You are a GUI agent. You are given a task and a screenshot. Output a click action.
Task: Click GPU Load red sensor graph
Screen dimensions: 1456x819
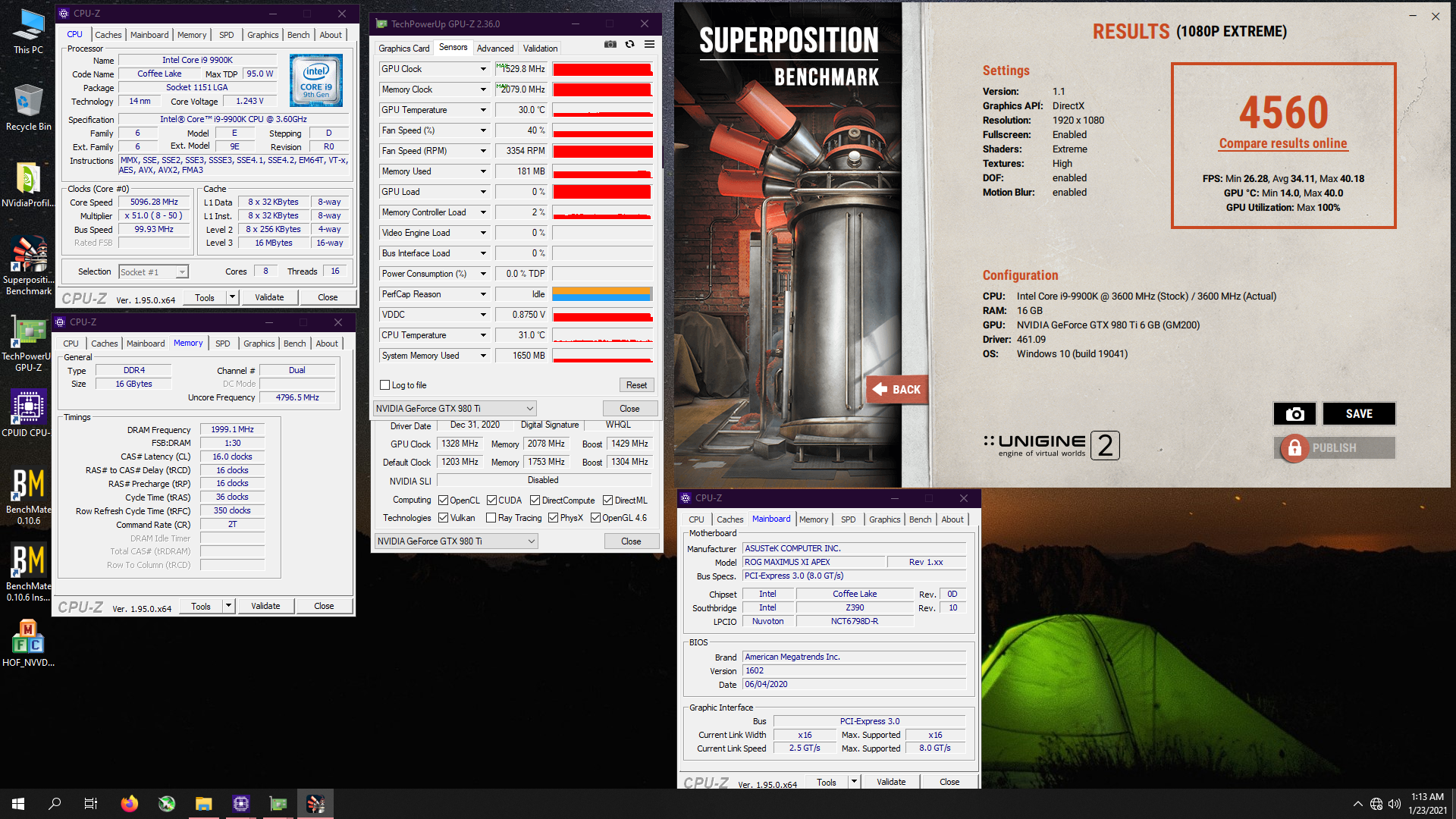(602, 192)
